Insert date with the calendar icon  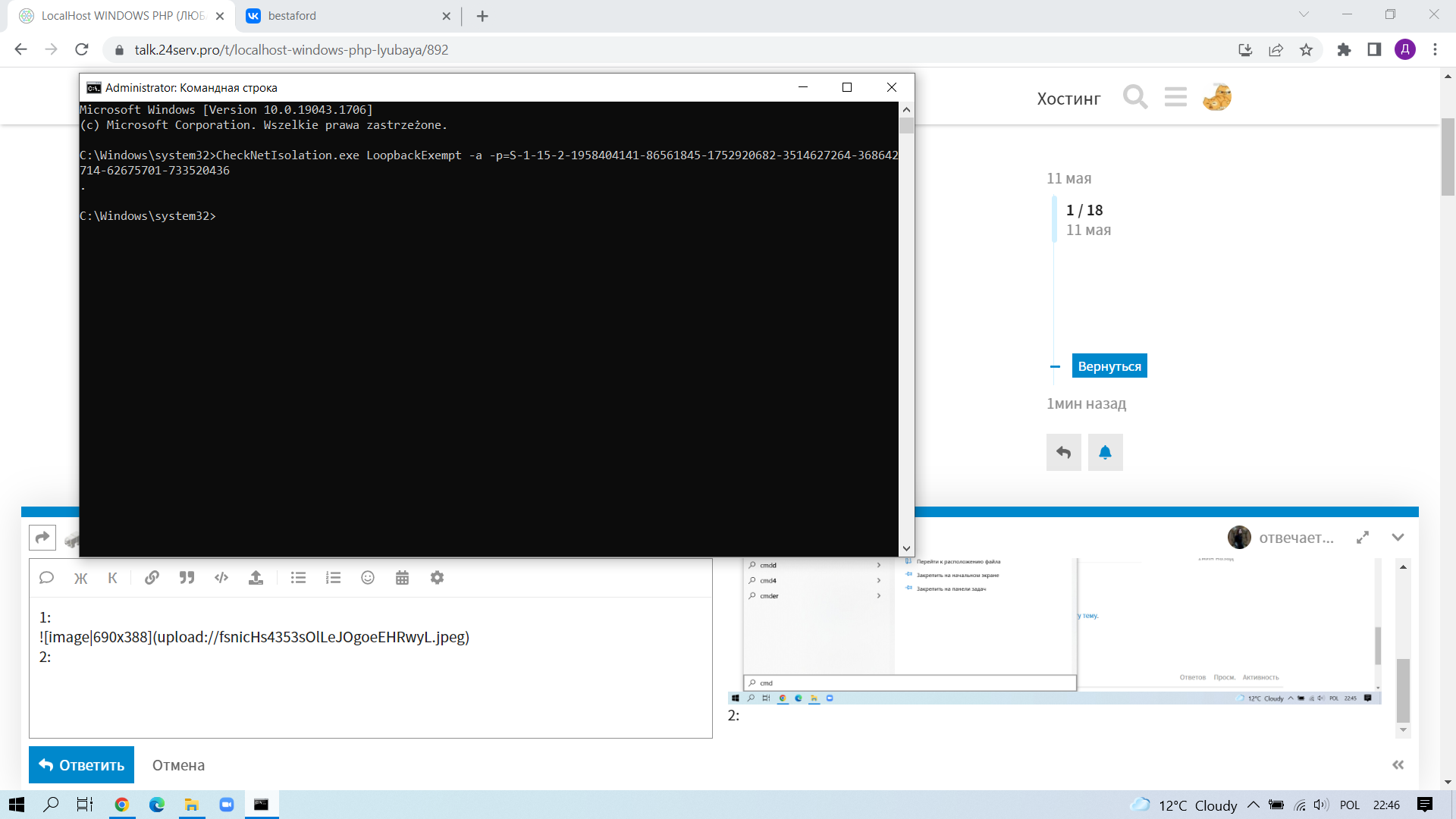(402, 578)
